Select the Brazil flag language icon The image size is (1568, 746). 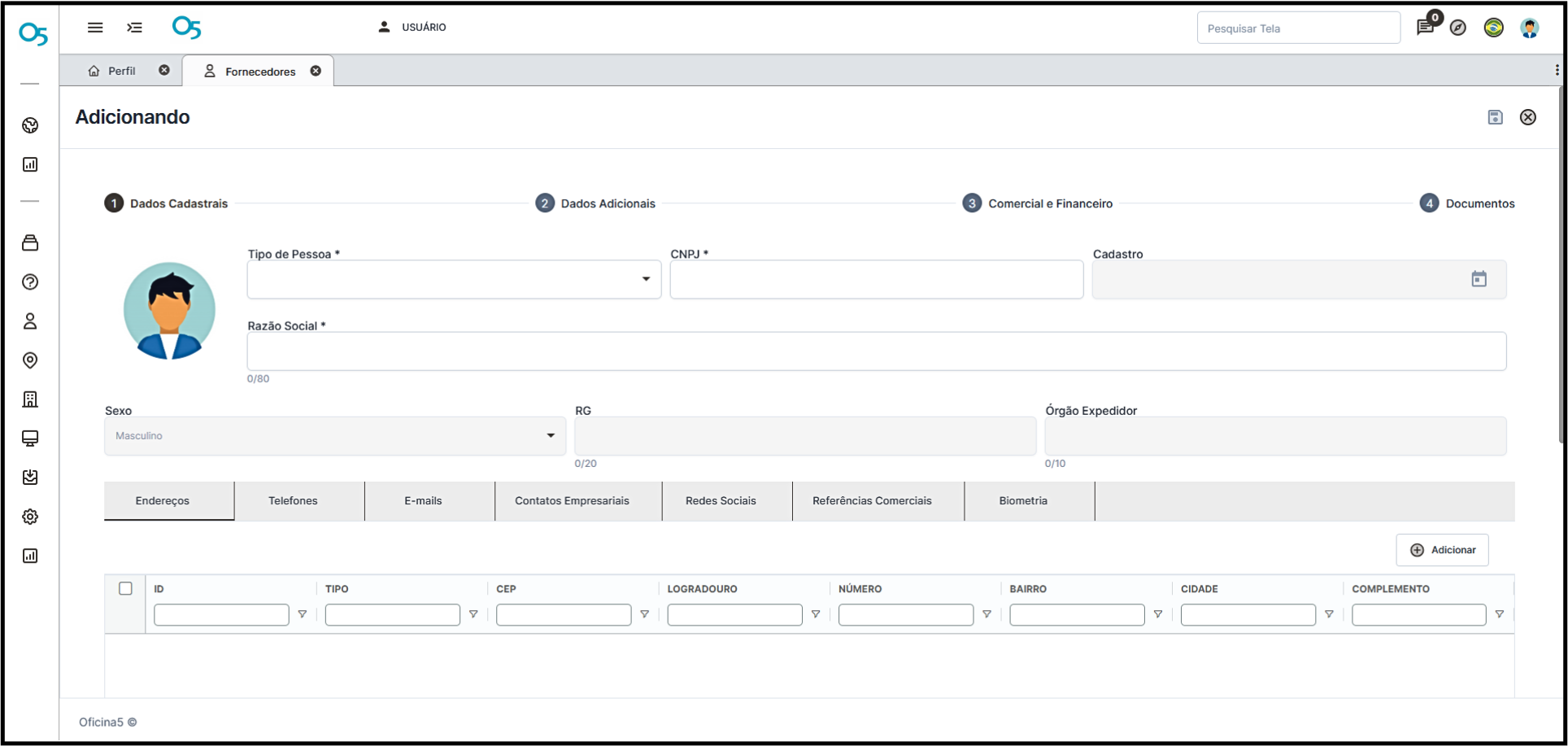(x=1493, y=28)
